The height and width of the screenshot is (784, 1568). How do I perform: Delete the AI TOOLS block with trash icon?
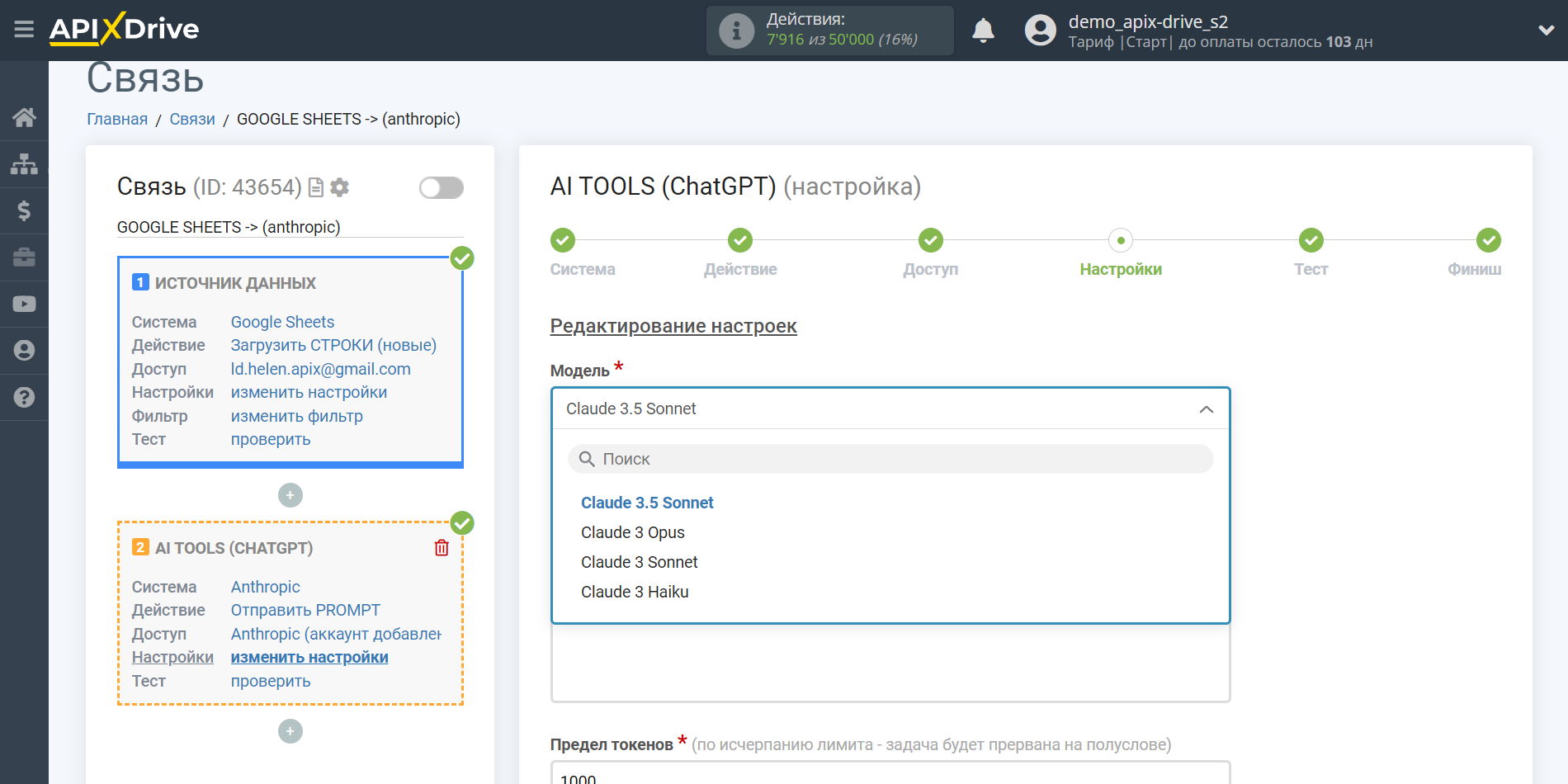442,548
